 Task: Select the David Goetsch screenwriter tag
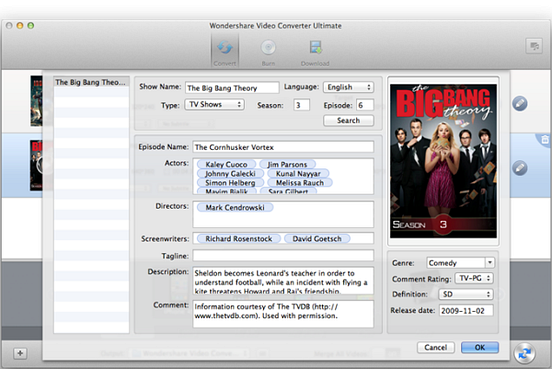click(317, 239)
